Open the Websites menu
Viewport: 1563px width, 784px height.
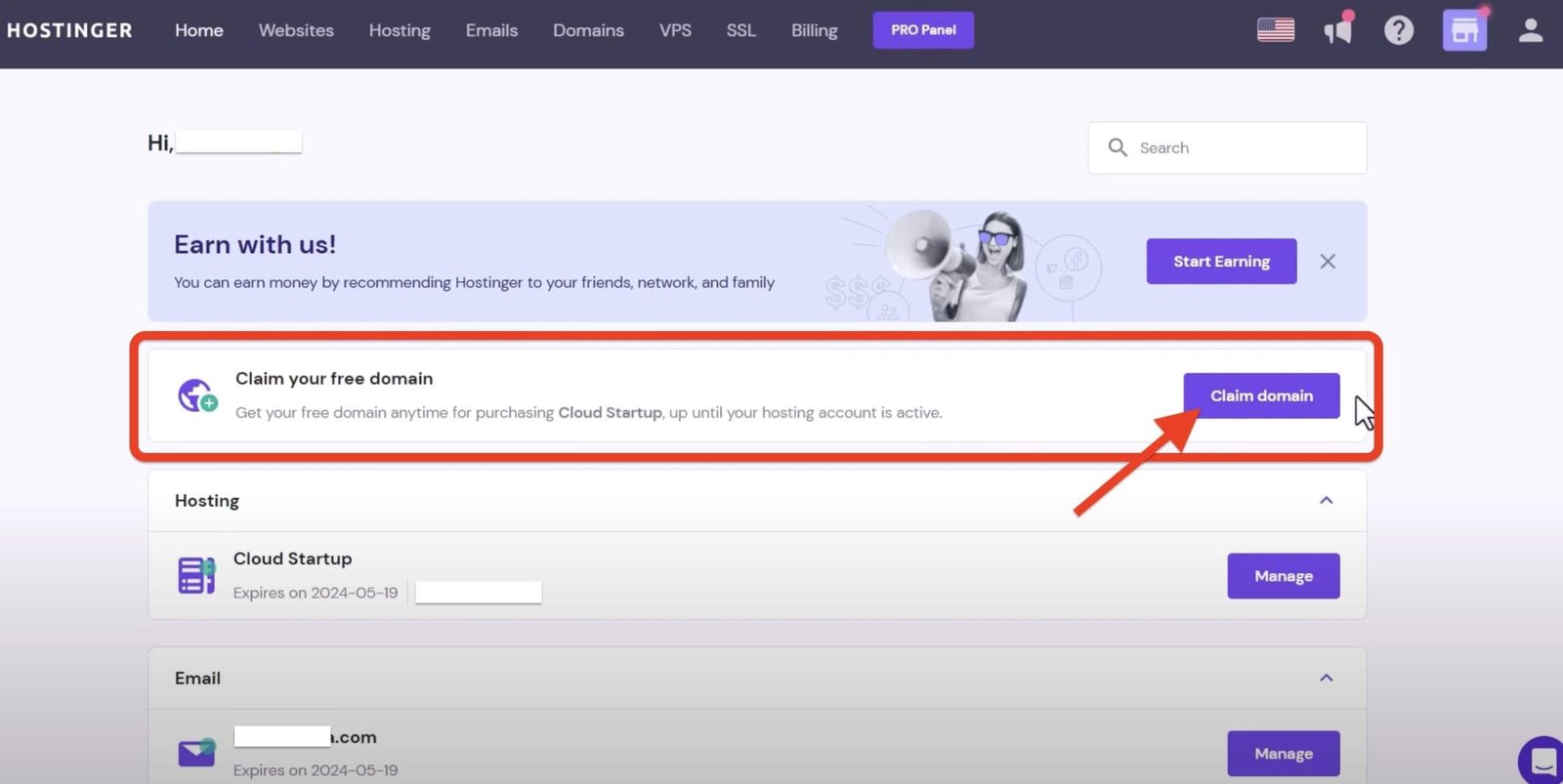(296, 30)
